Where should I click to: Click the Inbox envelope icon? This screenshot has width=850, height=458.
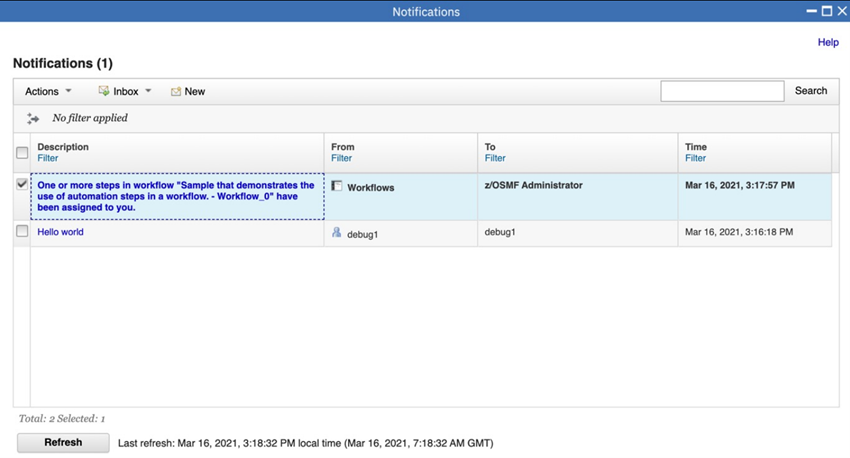(x=104, y=91)
